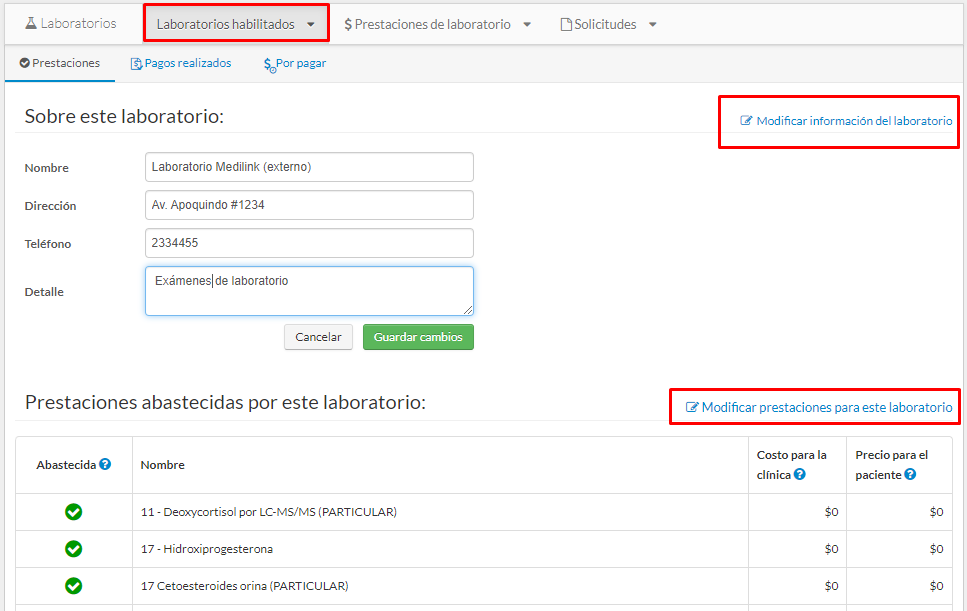Click the Abastecida column header text
The height and width of the screenshot is (611, 967).
coord(66,465)
